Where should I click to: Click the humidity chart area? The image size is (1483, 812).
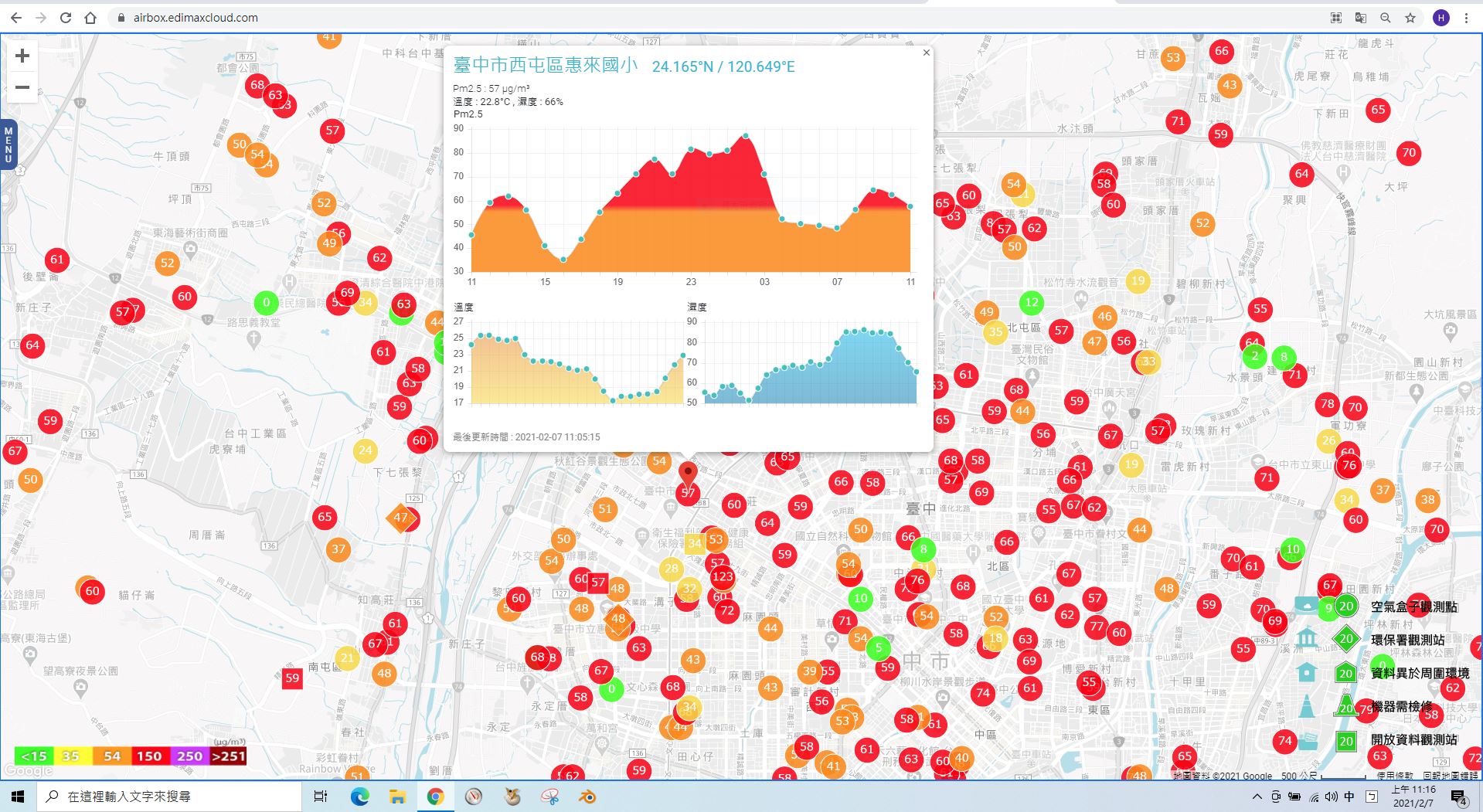(x=811, y=363)
